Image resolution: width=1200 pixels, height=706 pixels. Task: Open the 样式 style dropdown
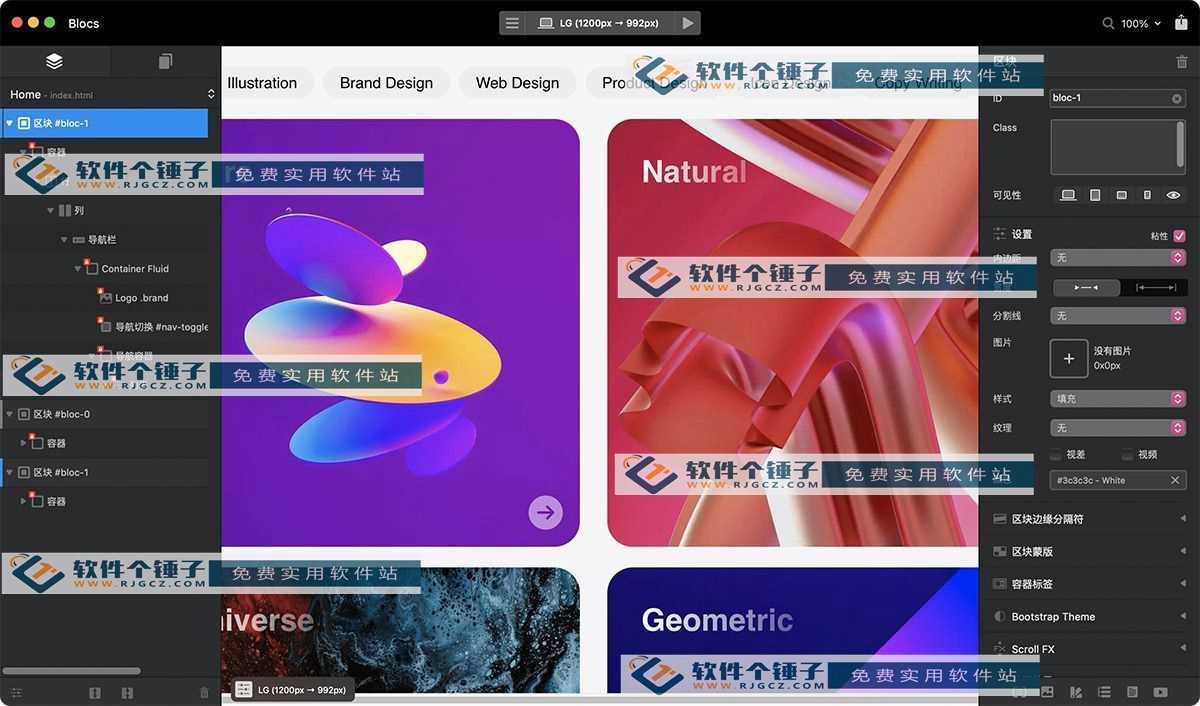[x=1118, y=399]
